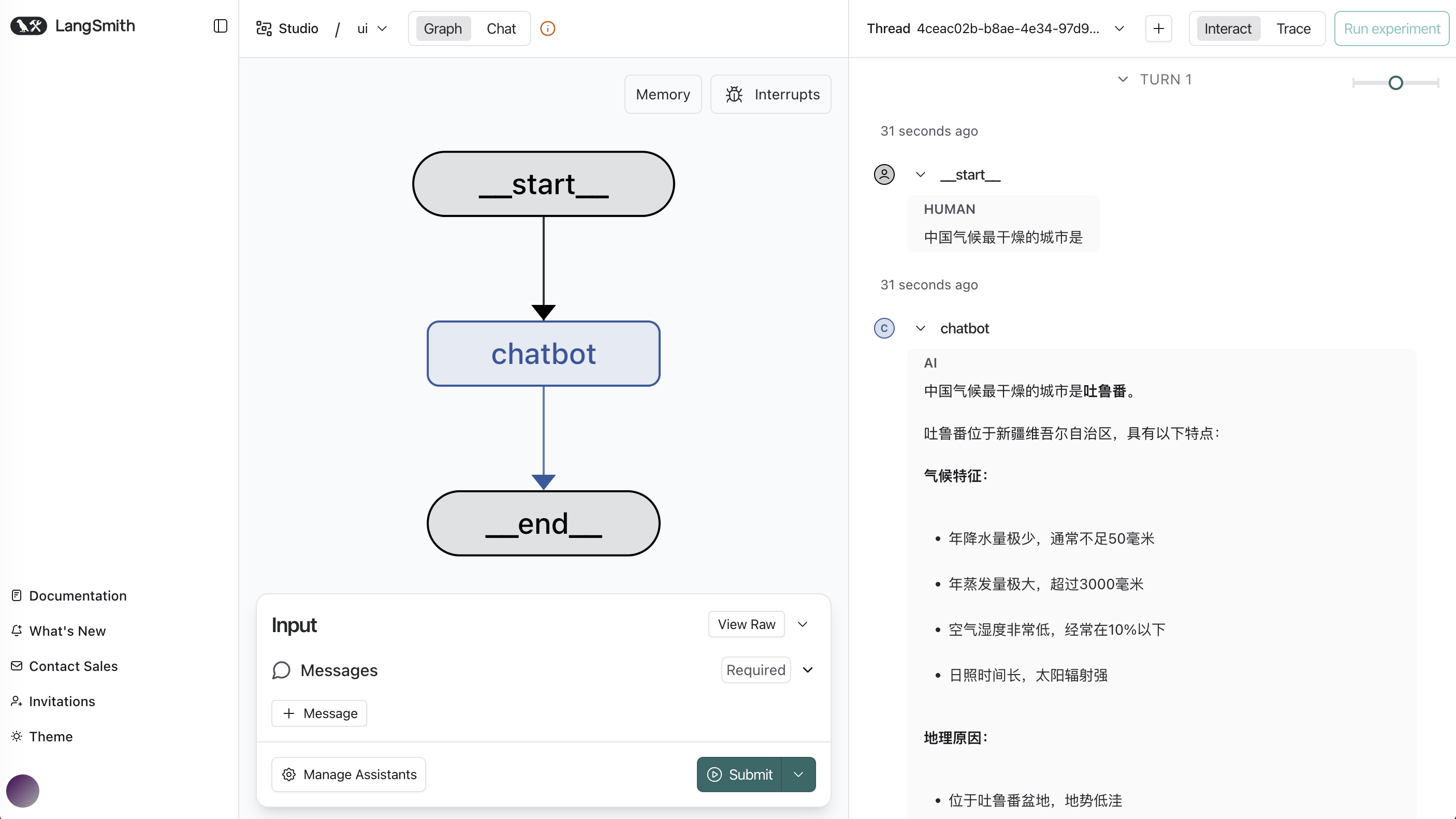Open the Documentation link
1456x819 pixels.
78,595
